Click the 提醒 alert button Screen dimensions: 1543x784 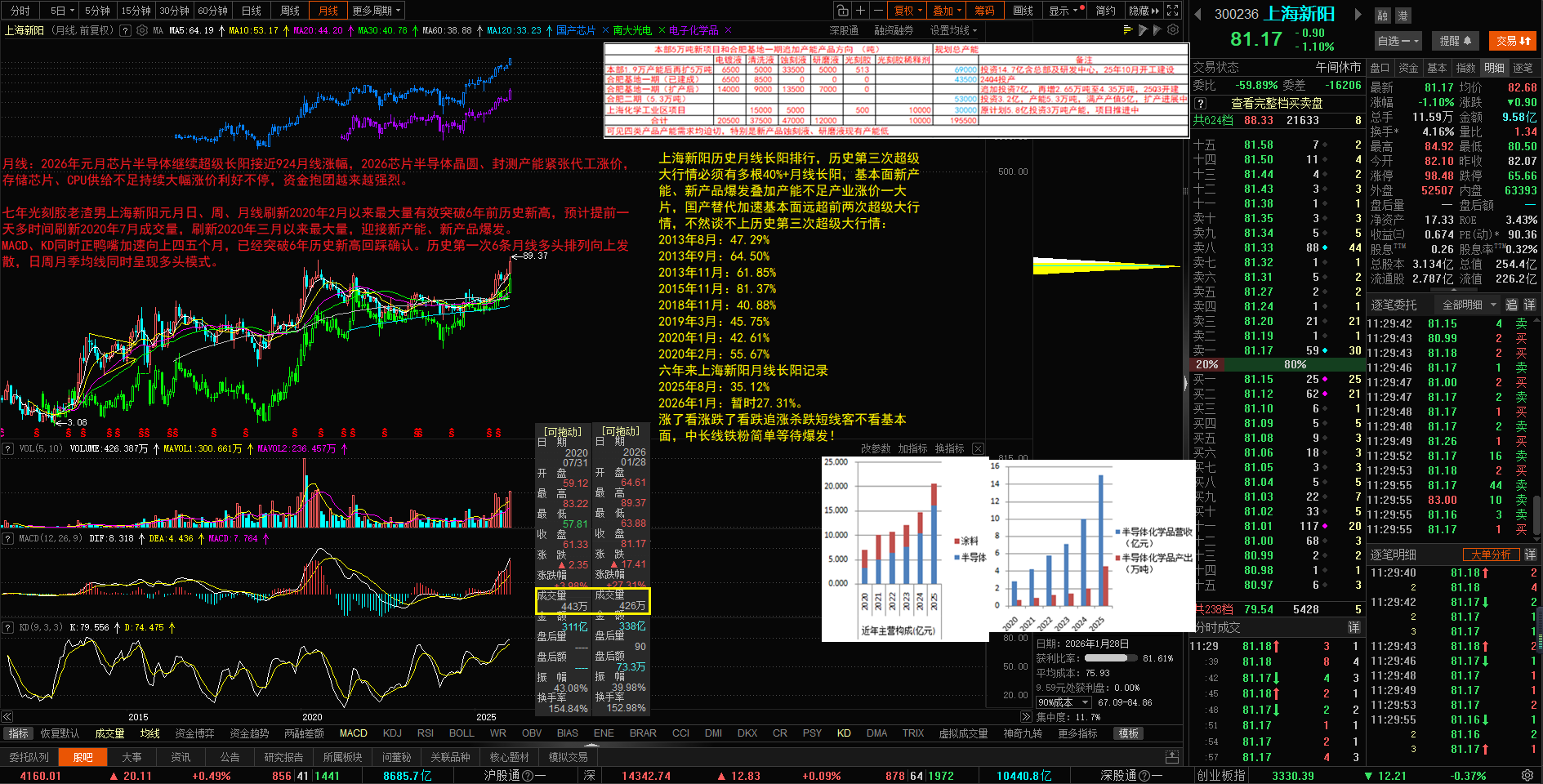tap(1455, 40)
